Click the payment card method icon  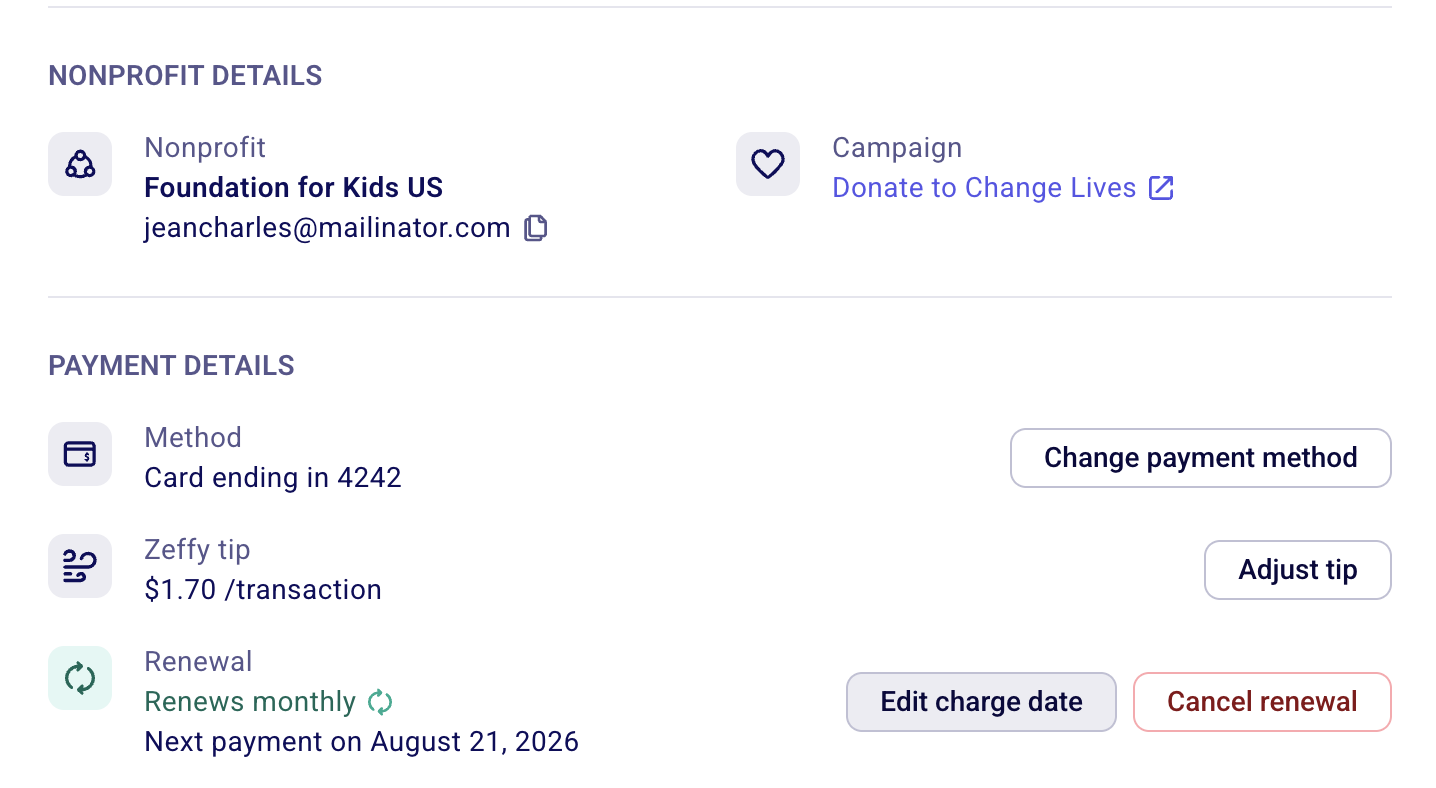click(x=80, y=454)
